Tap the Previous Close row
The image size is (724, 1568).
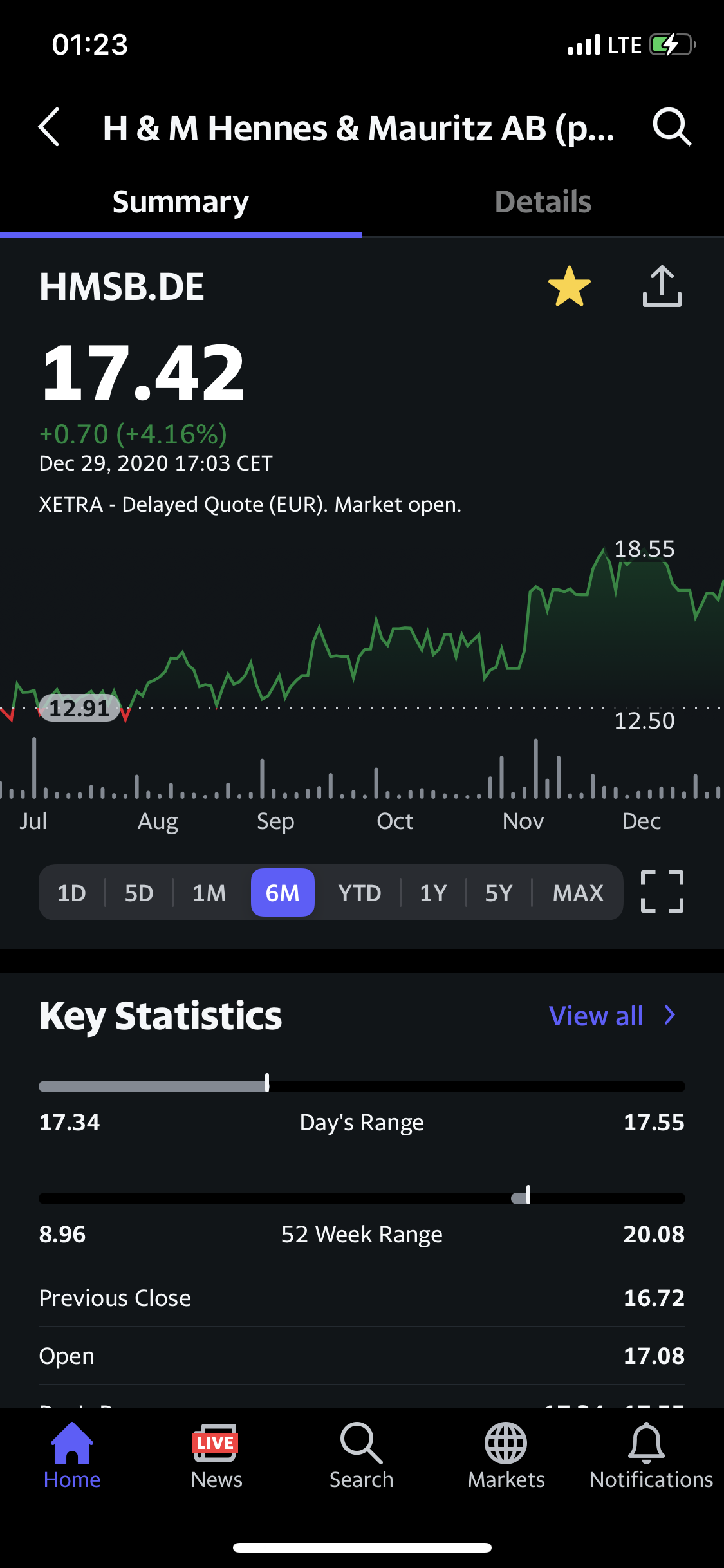click(x=362, y=1298)
